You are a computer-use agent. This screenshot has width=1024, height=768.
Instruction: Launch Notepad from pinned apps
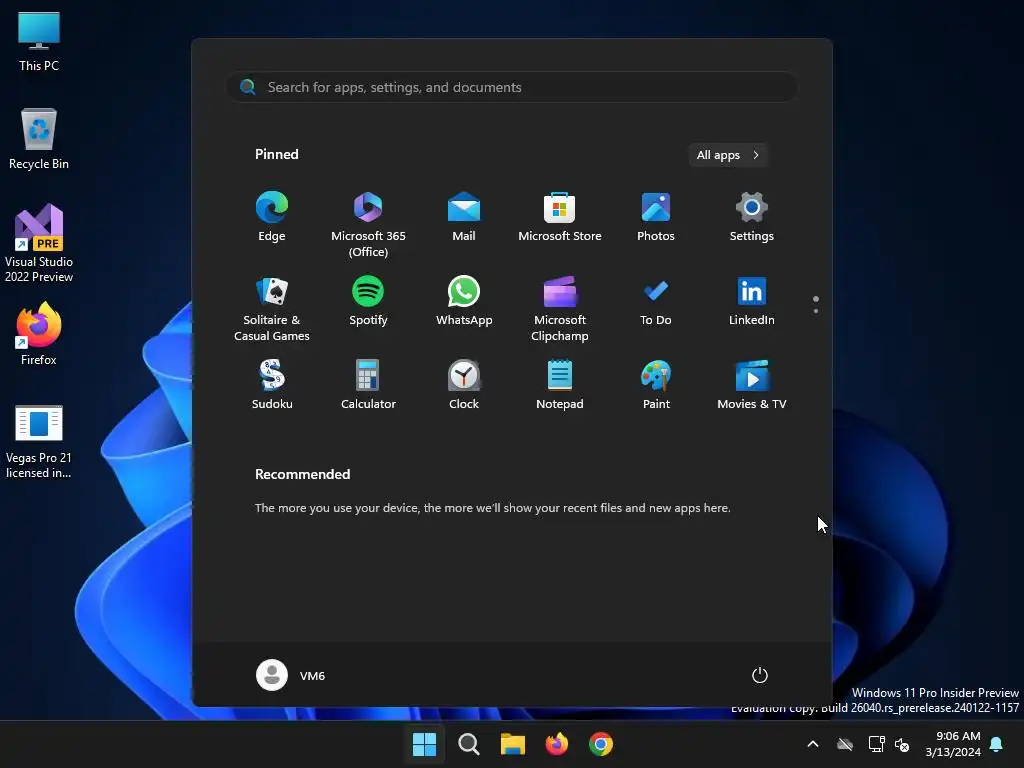click(560, 385)
